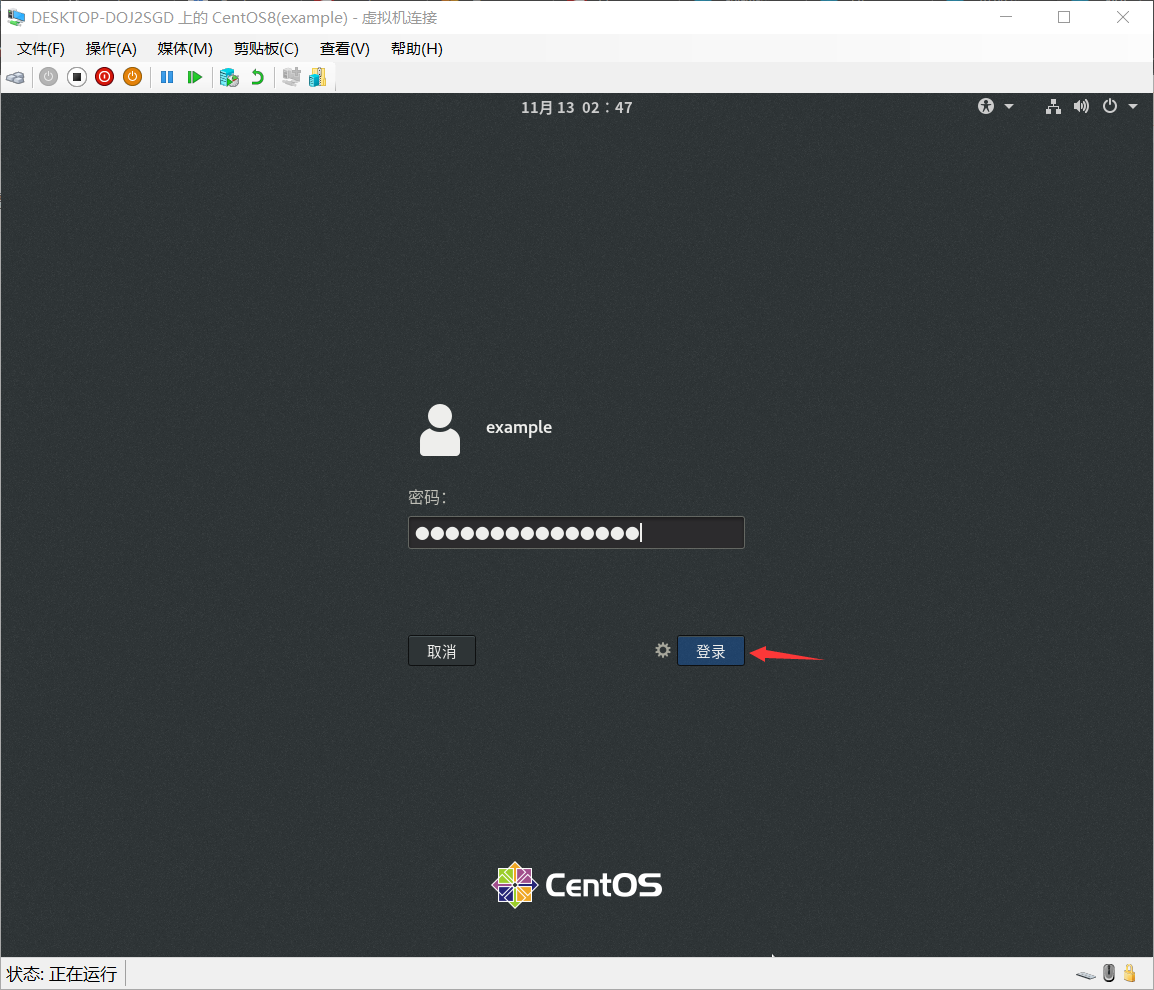Create a checkpoint using the server clock icon

(x=229, y=77)
